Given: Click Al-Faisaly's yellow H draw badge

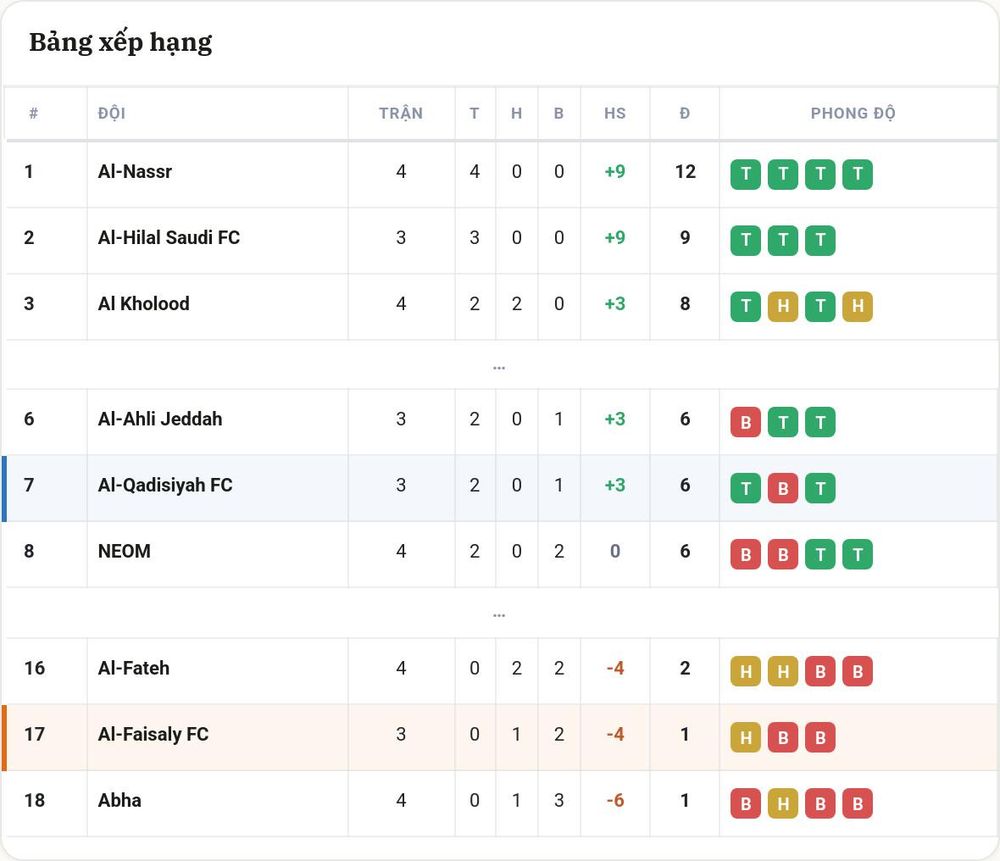Looking at the screenshot, I should (746, 737).
